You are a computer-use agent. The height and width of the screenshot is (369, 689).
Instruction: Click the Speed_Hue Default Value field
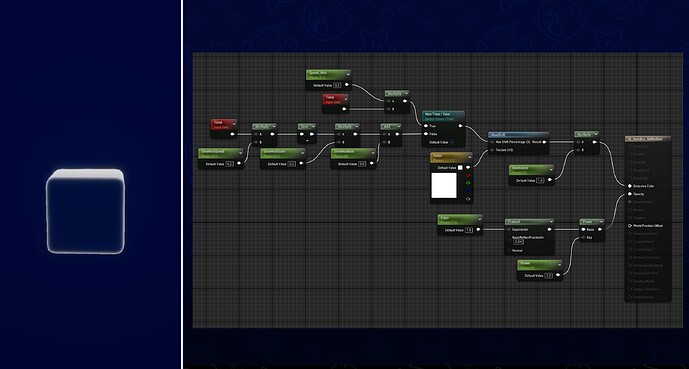click(x=337, y=85)
